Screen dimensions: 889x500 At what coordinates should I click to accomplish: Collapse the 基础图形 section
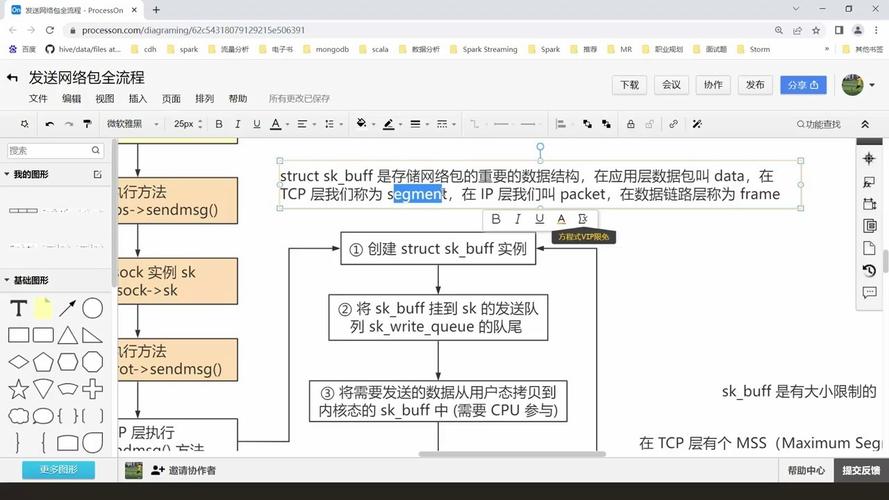pyautogui.click(x=7, y=280)
